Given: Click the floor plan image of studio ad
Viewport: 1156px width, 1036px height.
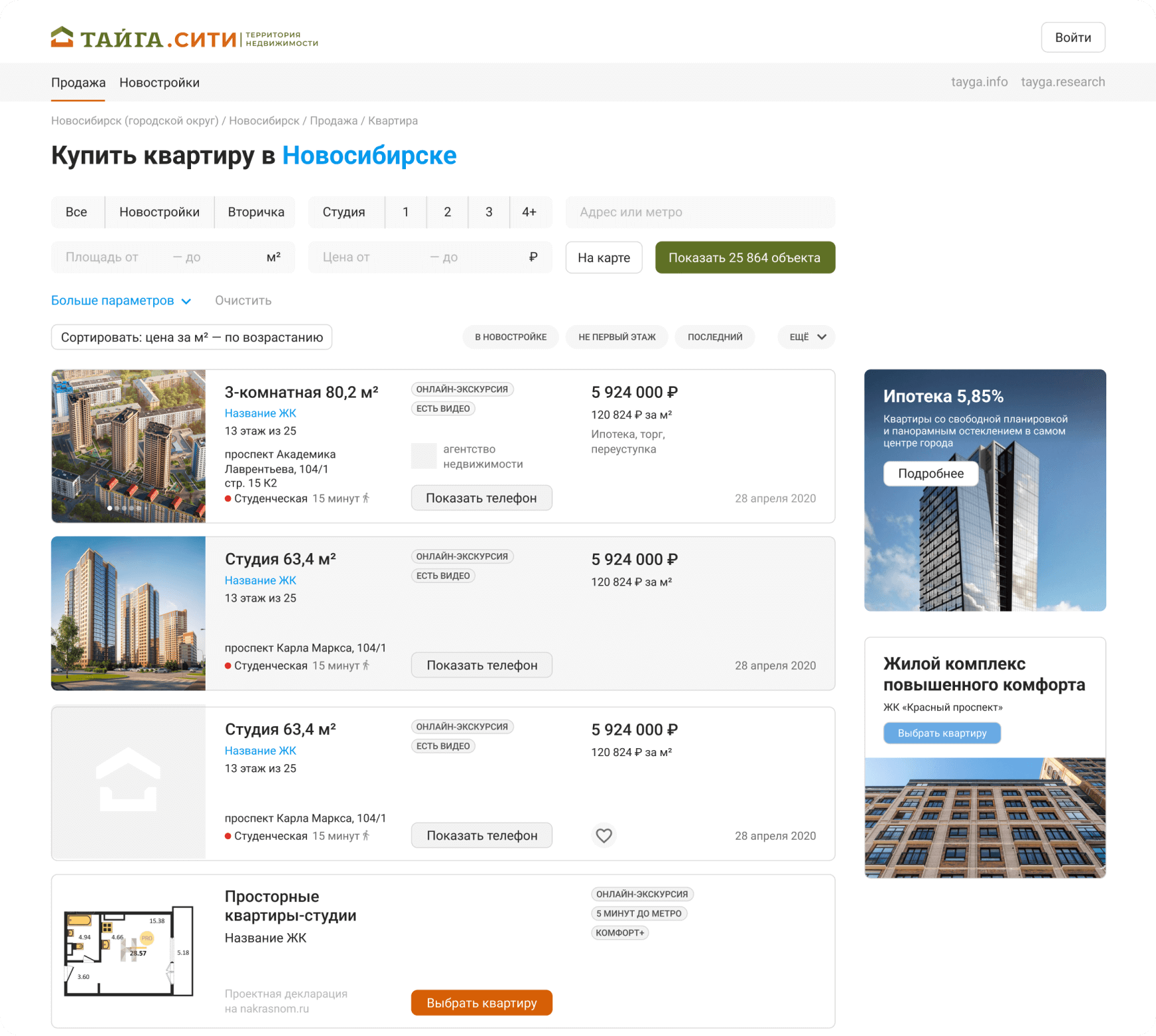Looking at the screenshot, I should [128, 951].
